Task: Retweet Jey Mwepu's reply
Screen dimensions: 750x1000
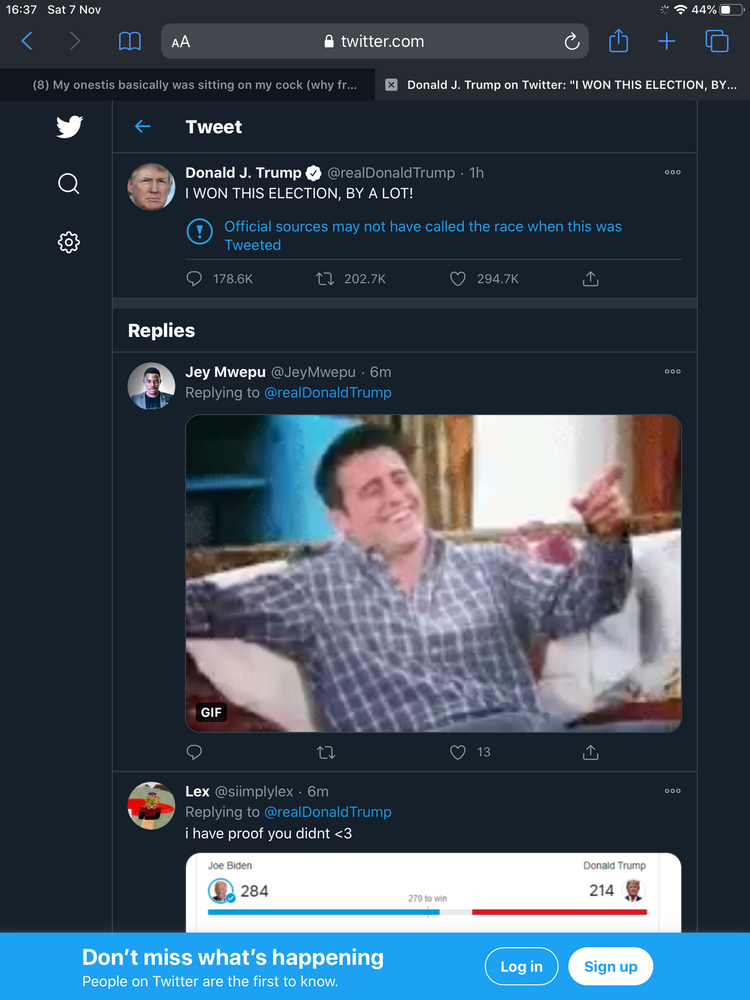Action: 325,752
